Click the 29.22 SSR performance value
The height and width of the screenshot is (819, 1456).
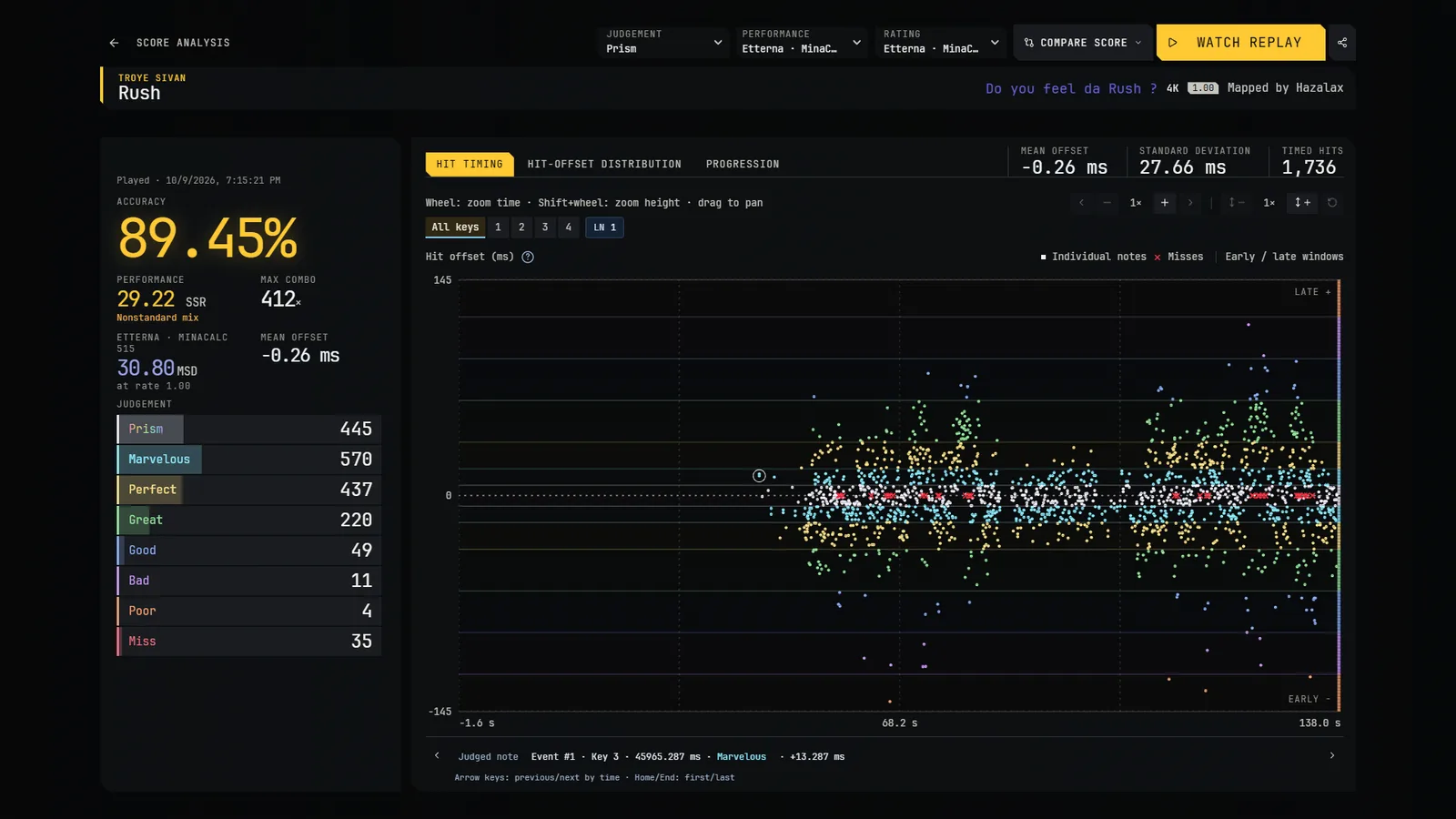(161, 299)
